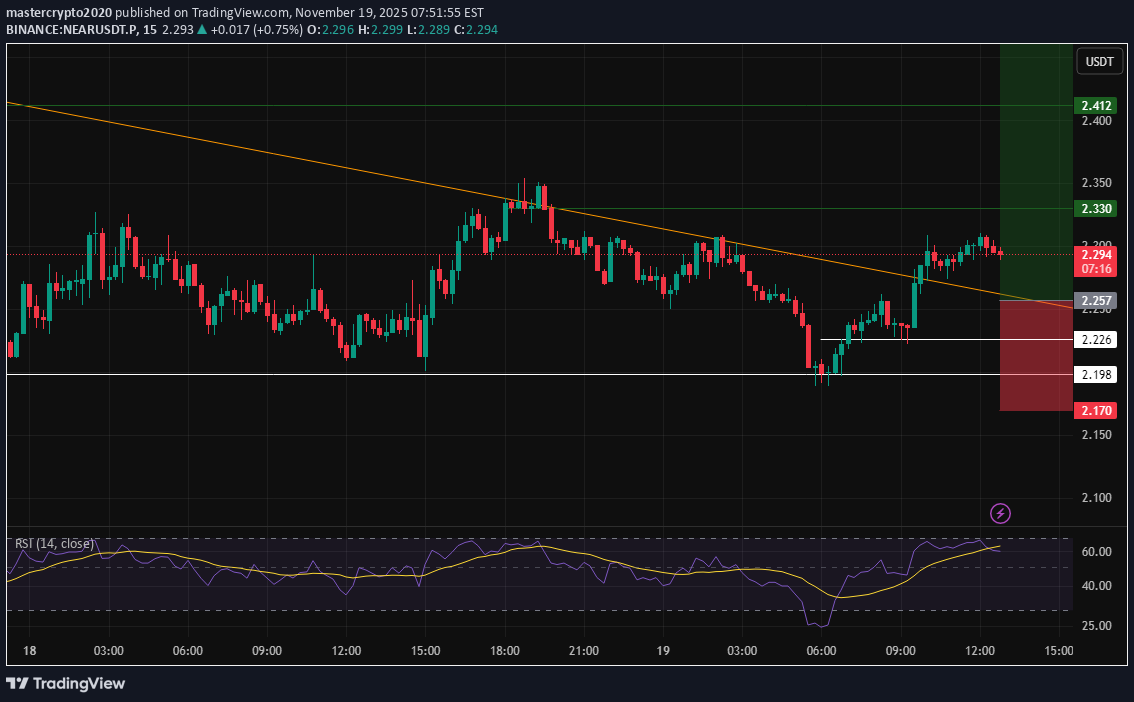Select the red 2.170 stop-loss label
Screen dimensions: 1134x702
point(1097,410)
